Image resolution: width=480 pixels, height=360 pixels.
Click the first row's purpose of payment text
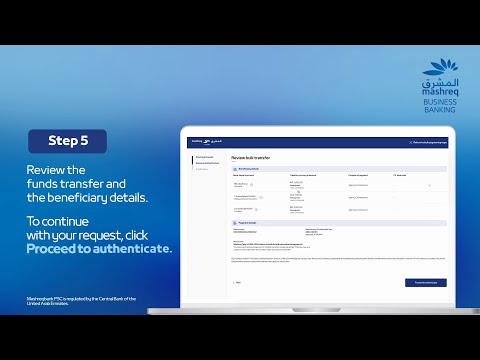(x=358, y=185)
